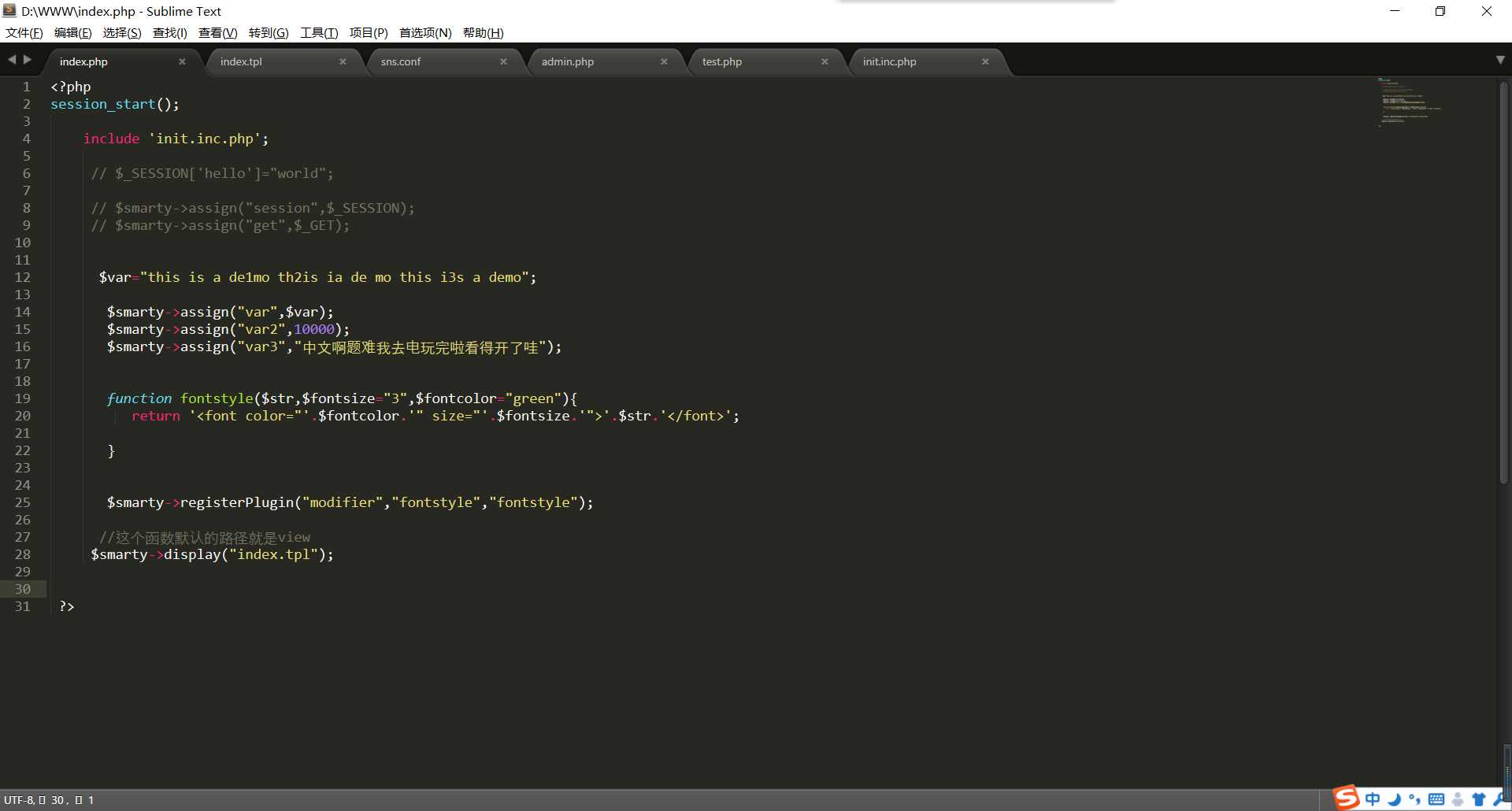Close the index.php tab

point(182,61)
